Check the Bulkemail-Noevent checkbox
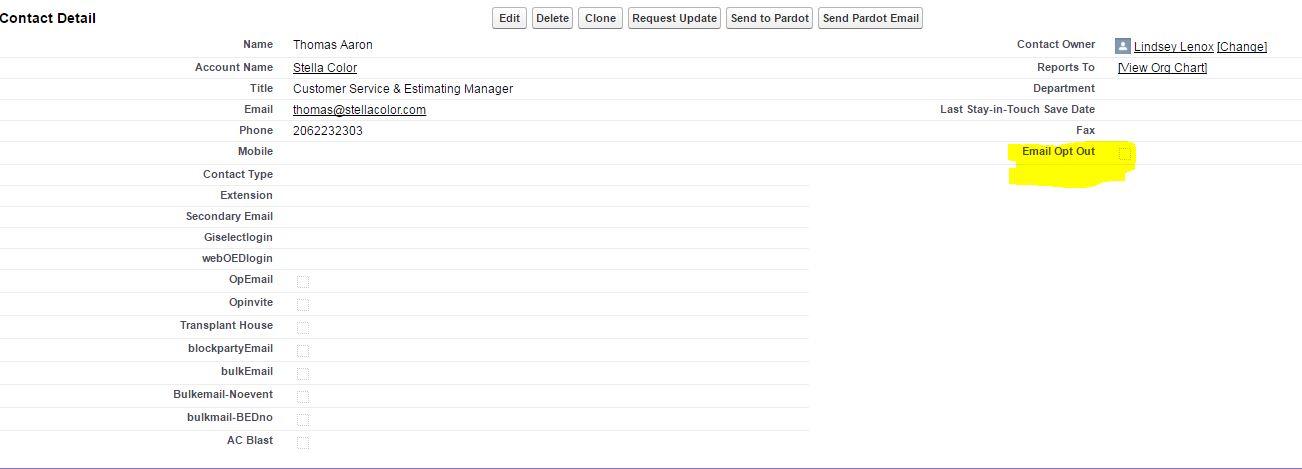This screenshot has height=469, width=1302. coord(303,397)
